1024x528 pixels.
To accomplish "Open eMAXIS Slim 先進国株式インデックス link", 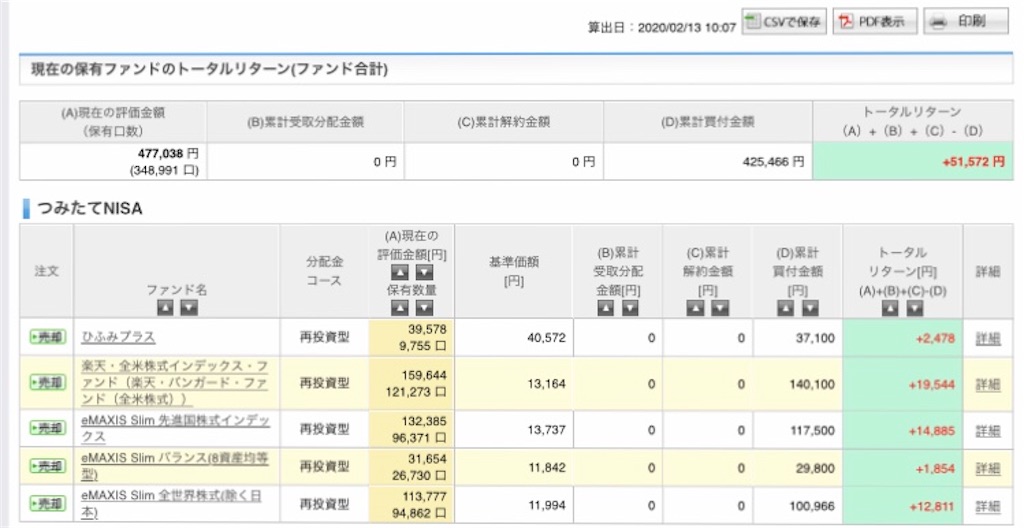I will (175, 428).
